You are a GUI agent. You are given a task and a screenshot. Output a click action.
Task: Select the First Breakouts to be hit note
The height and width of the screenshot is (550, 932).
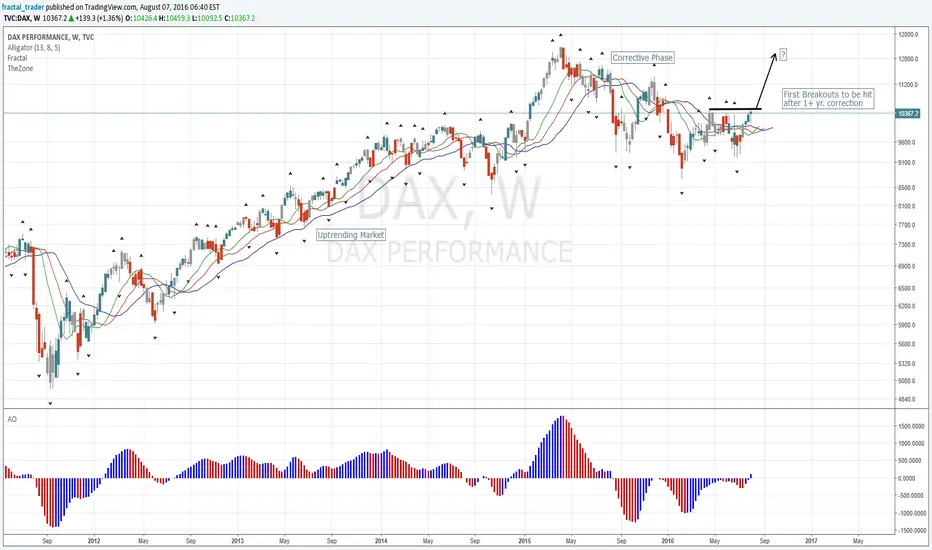827,99
